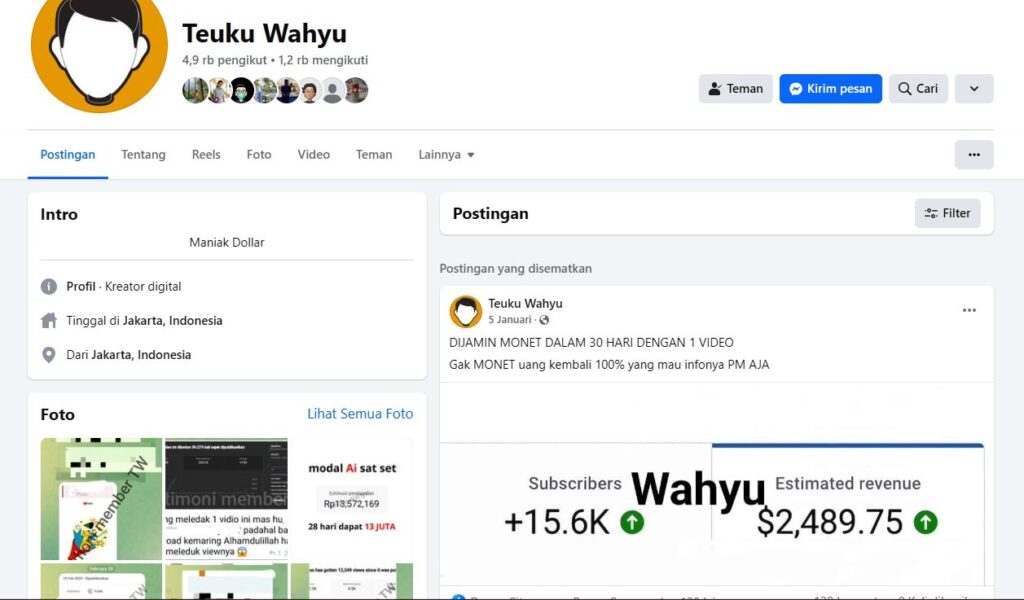This screenshot has height=600, width=1024.
Task: Switch to the Reels tab
Action: tap(206, 155)
